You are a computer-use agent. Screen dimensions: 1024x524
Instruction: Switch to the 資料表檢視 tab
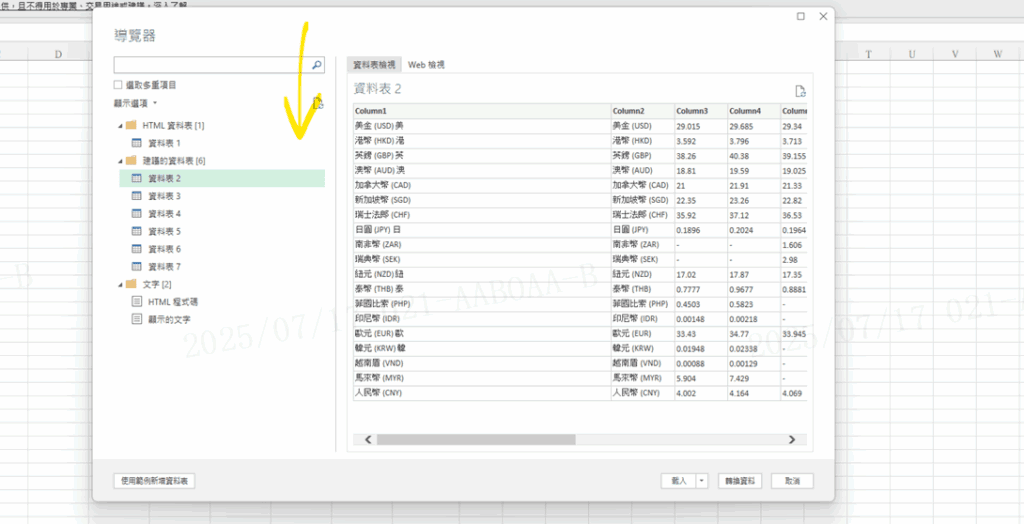(375, 65)
